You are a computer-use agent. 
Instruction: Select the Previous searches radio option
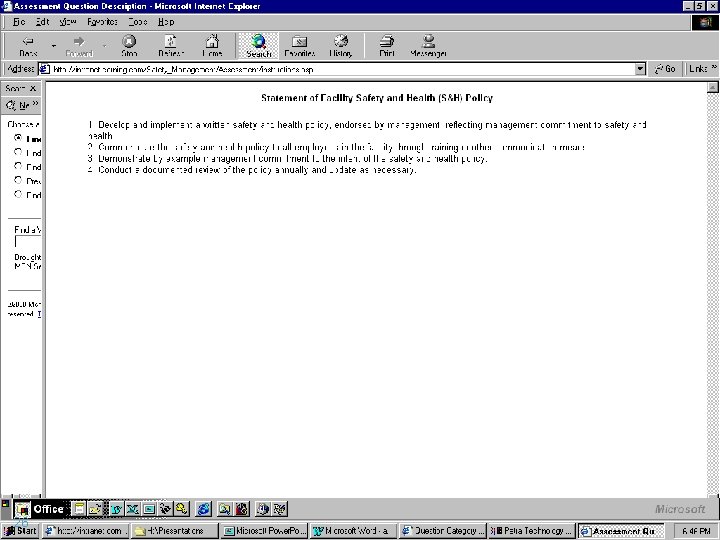coord(18,180)
